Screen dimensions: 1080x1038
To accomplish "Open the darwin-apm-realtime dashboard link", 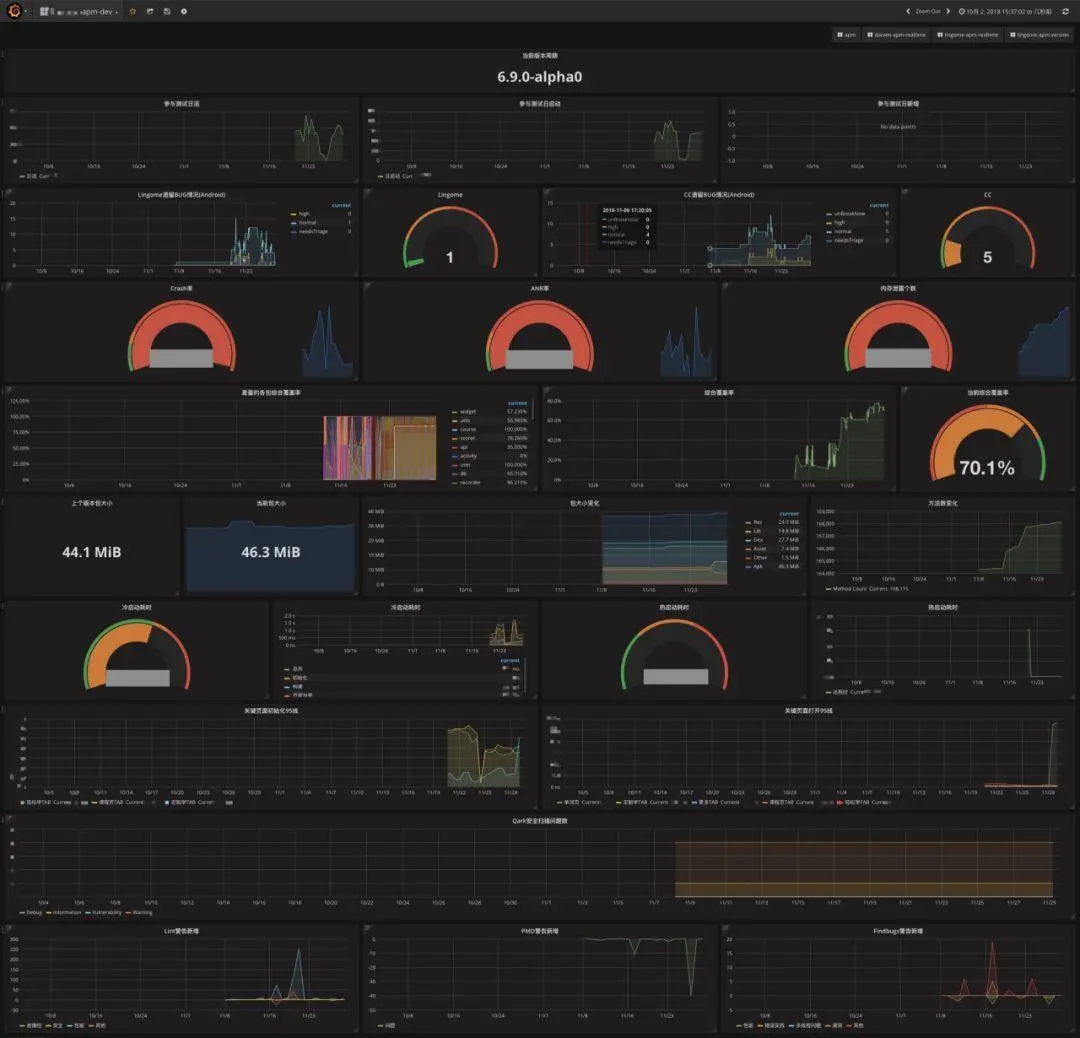I will pyautogui.click(x=896, y=34).
